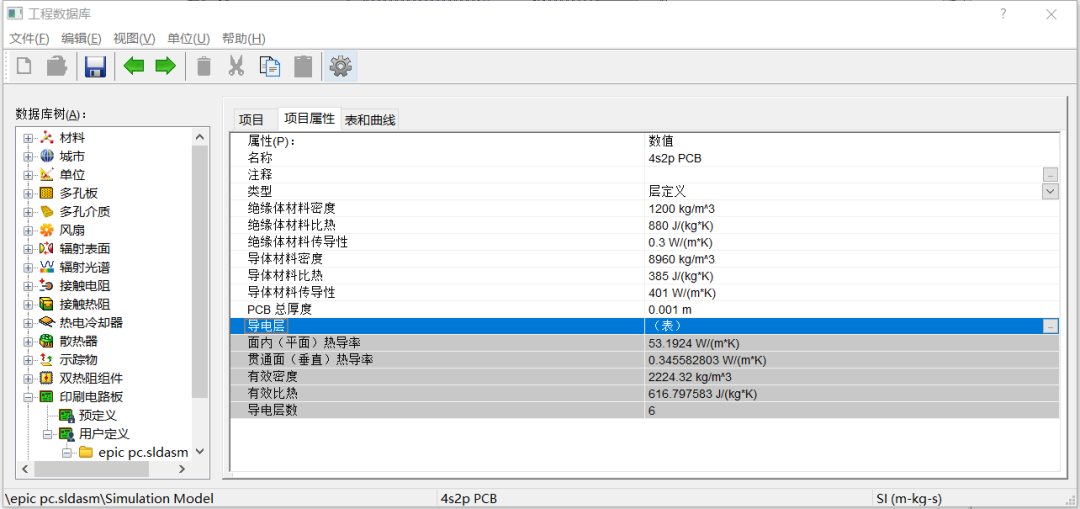Collapse the epic pc.sldasm folder node
The image size is (1080, 509).
click(67, 453)
